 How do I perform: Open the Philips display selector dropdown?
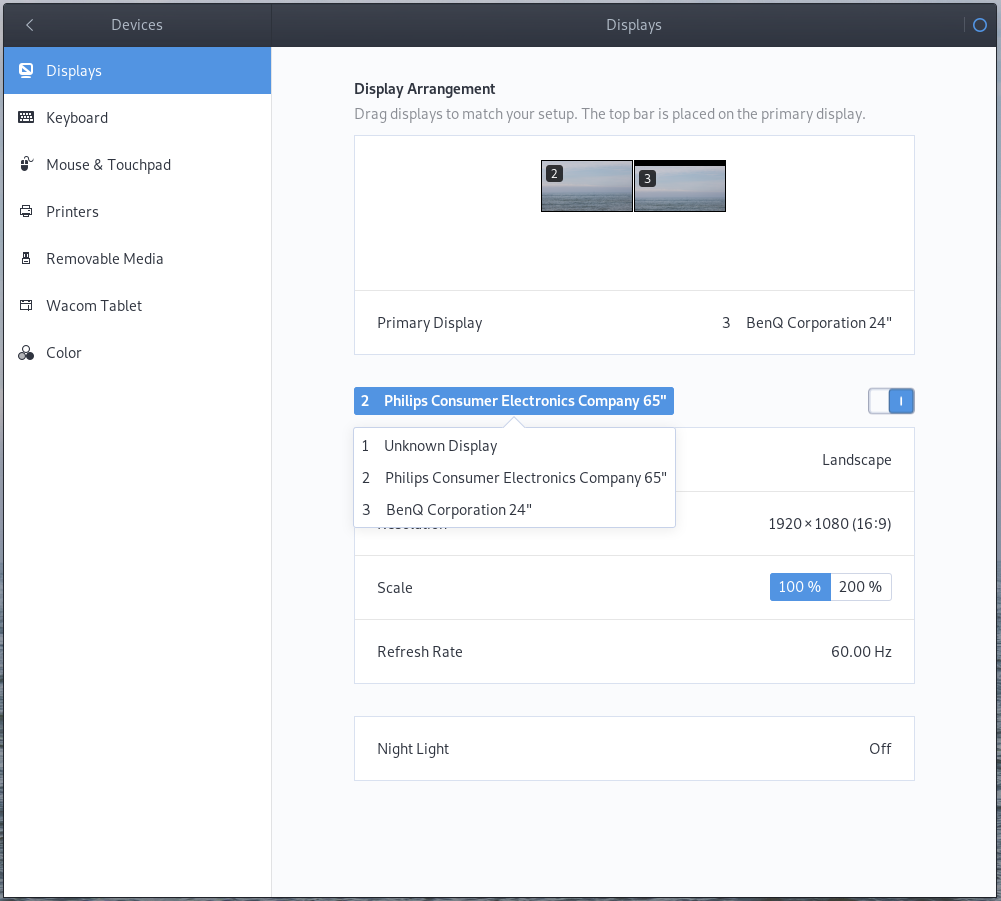[x=514, y=401]
